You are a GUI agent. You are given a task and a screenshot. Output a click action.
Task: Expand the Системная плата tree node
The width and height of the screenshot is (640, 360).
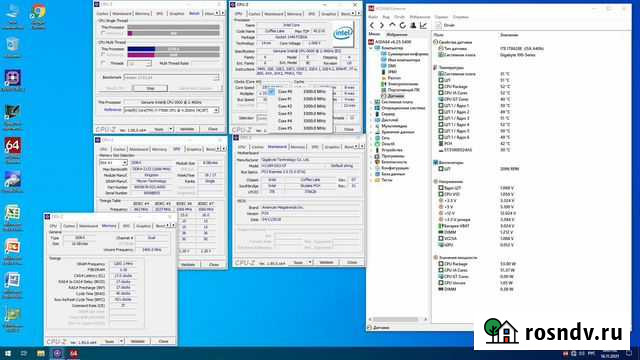(x=371, y=102)
